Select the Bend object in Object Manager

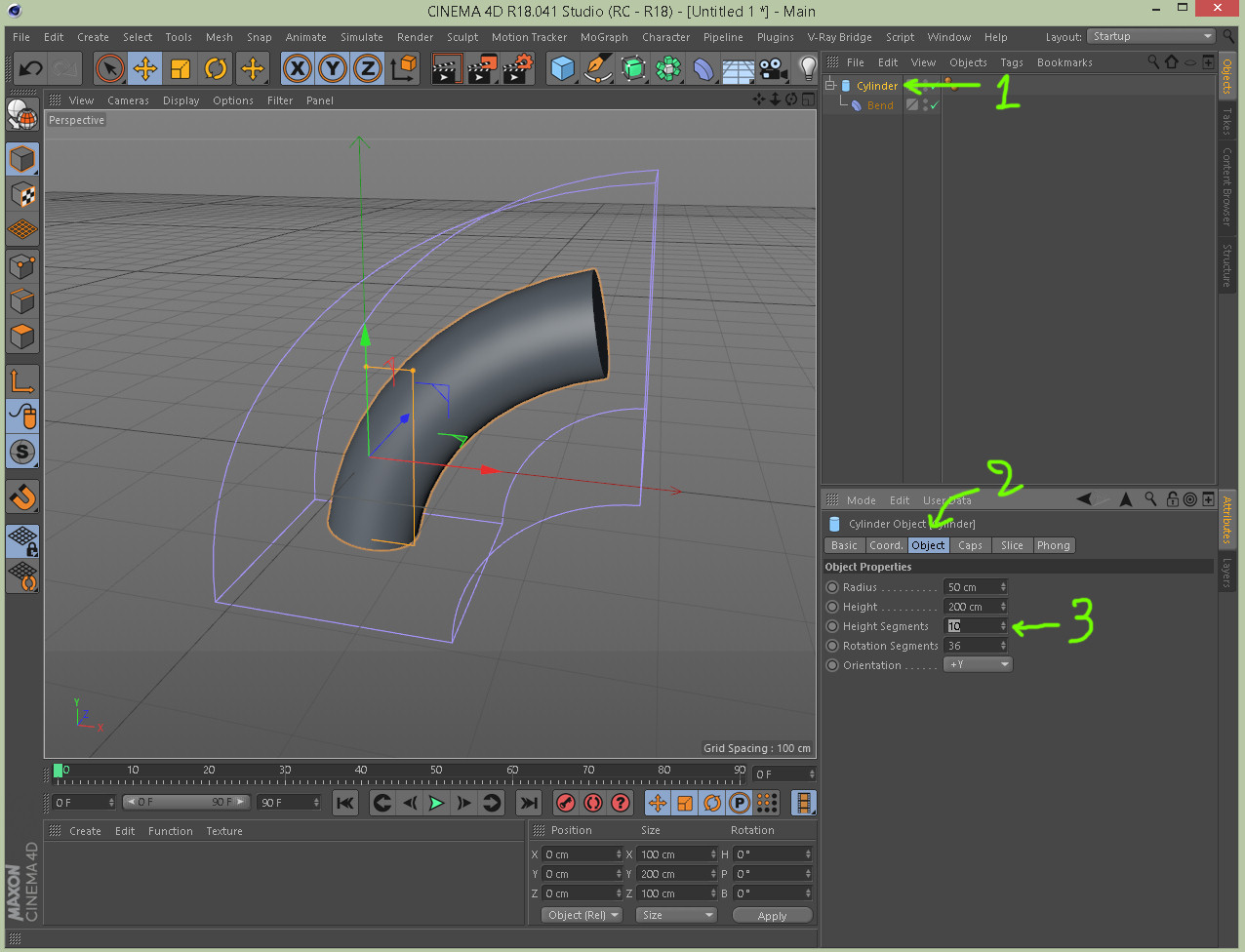click(x=880, y=105)
